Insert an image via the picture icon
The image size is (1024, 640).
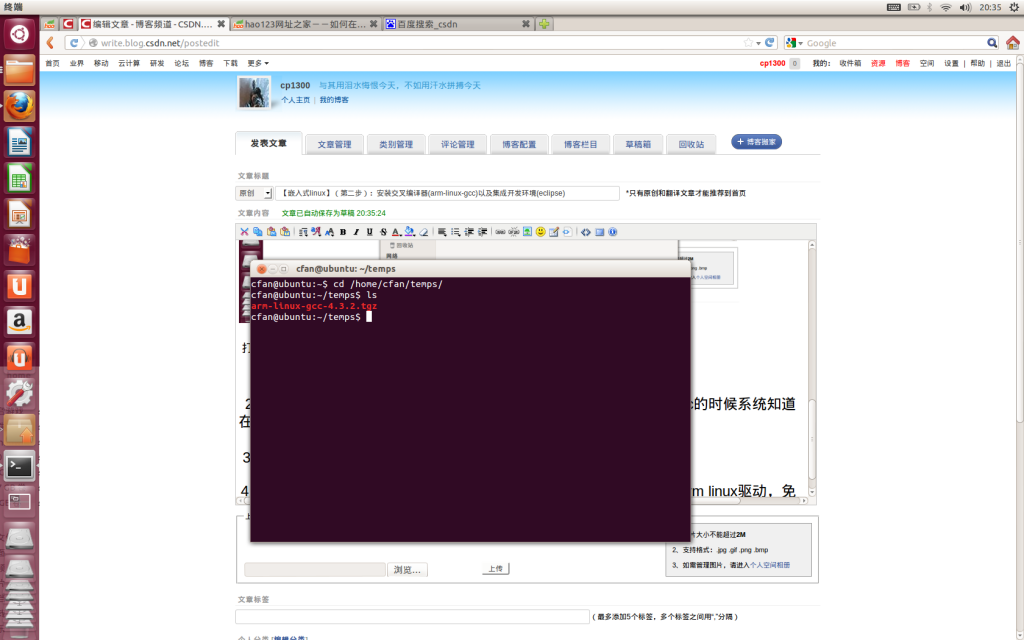pos(527,232)
